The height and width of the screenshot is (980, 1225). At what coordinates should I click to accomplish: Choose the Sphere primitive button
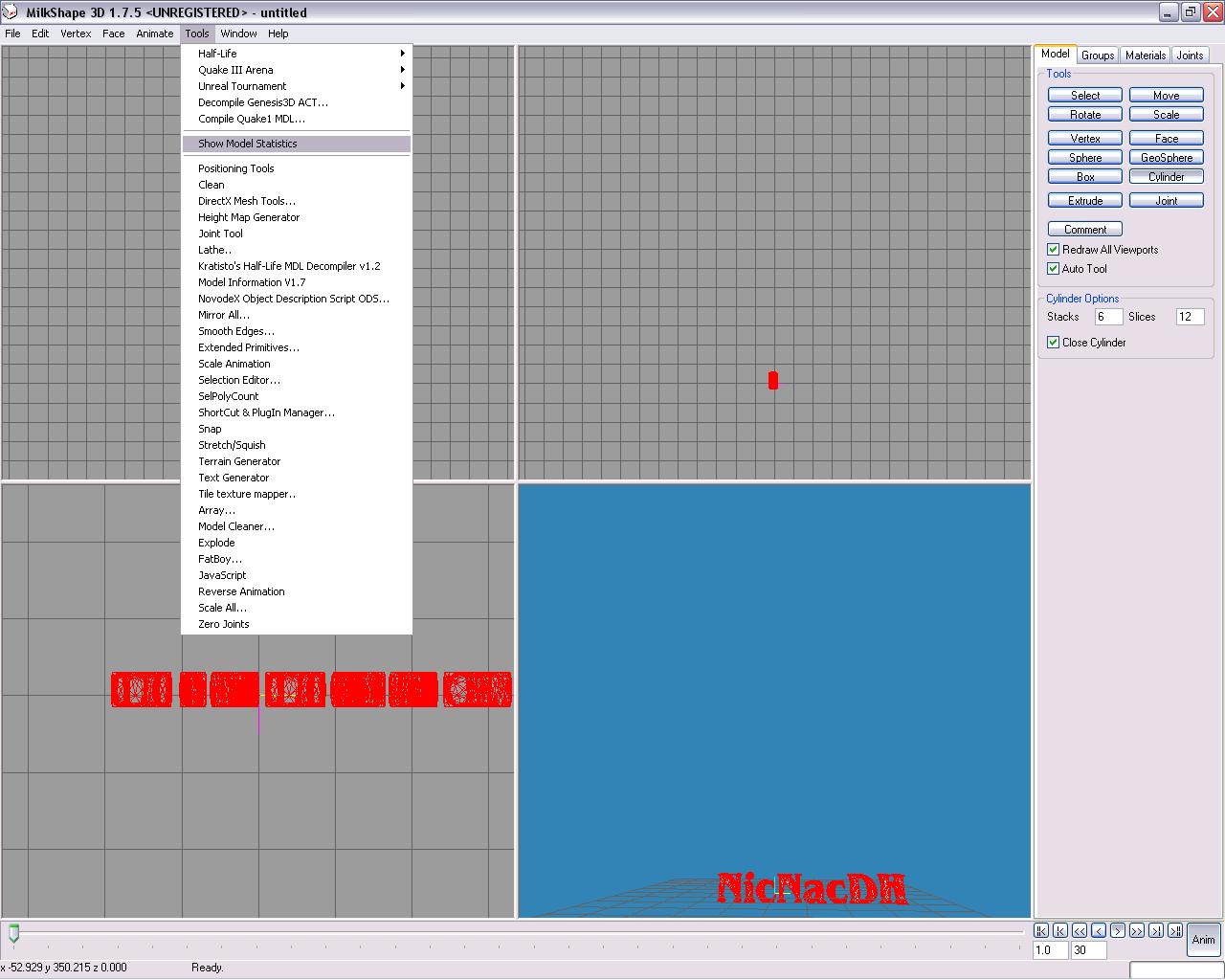[1085, 158]
